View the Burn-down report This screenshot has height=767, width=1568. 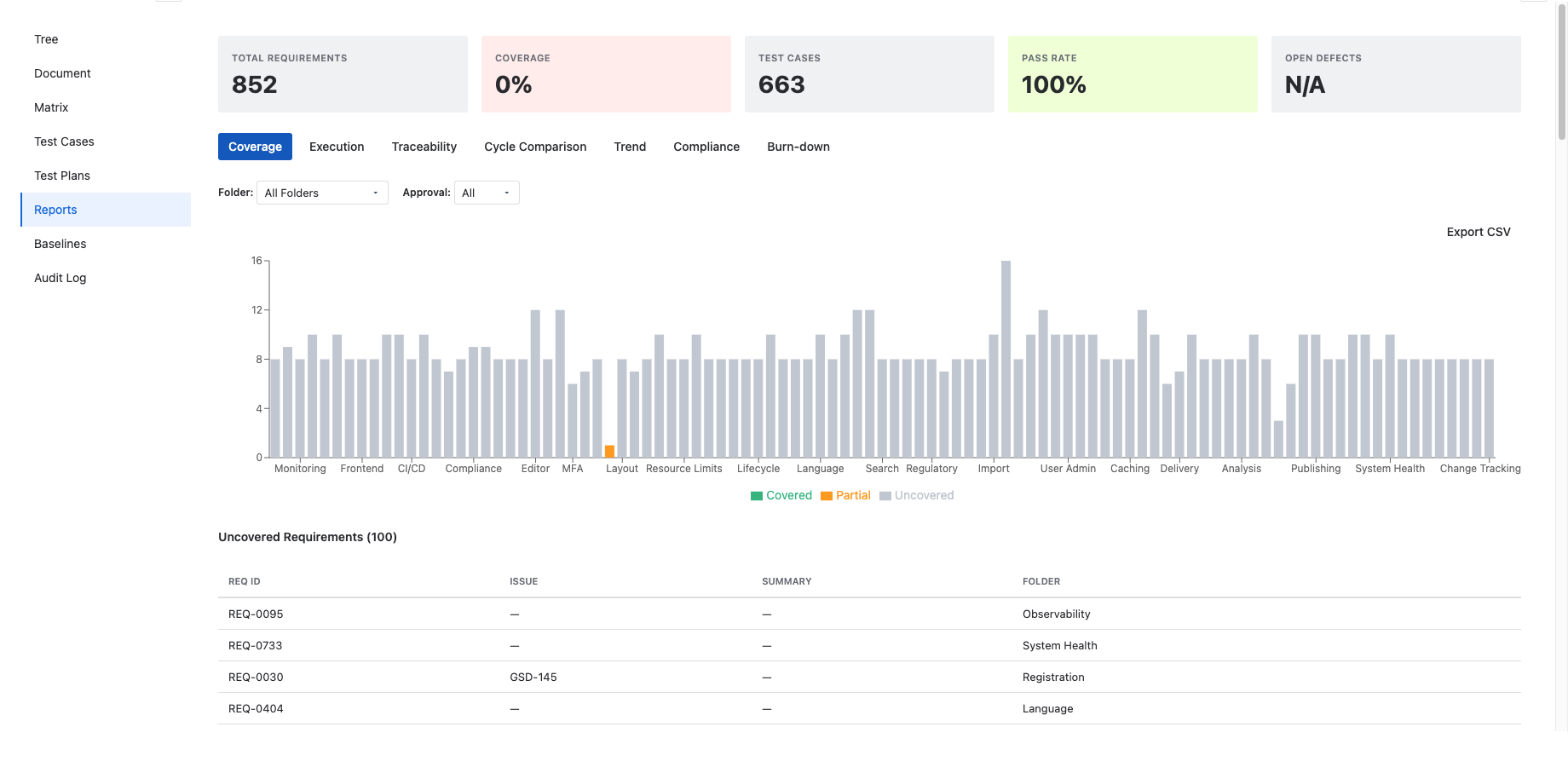tap(798, 147)
